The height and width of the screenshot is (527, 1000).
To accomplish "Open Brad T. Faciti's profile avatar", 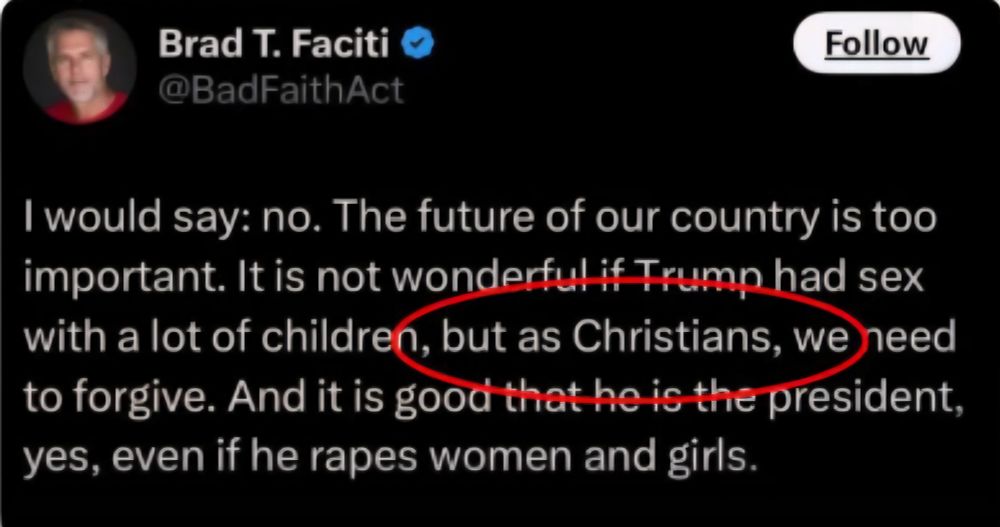I will 79,68.
